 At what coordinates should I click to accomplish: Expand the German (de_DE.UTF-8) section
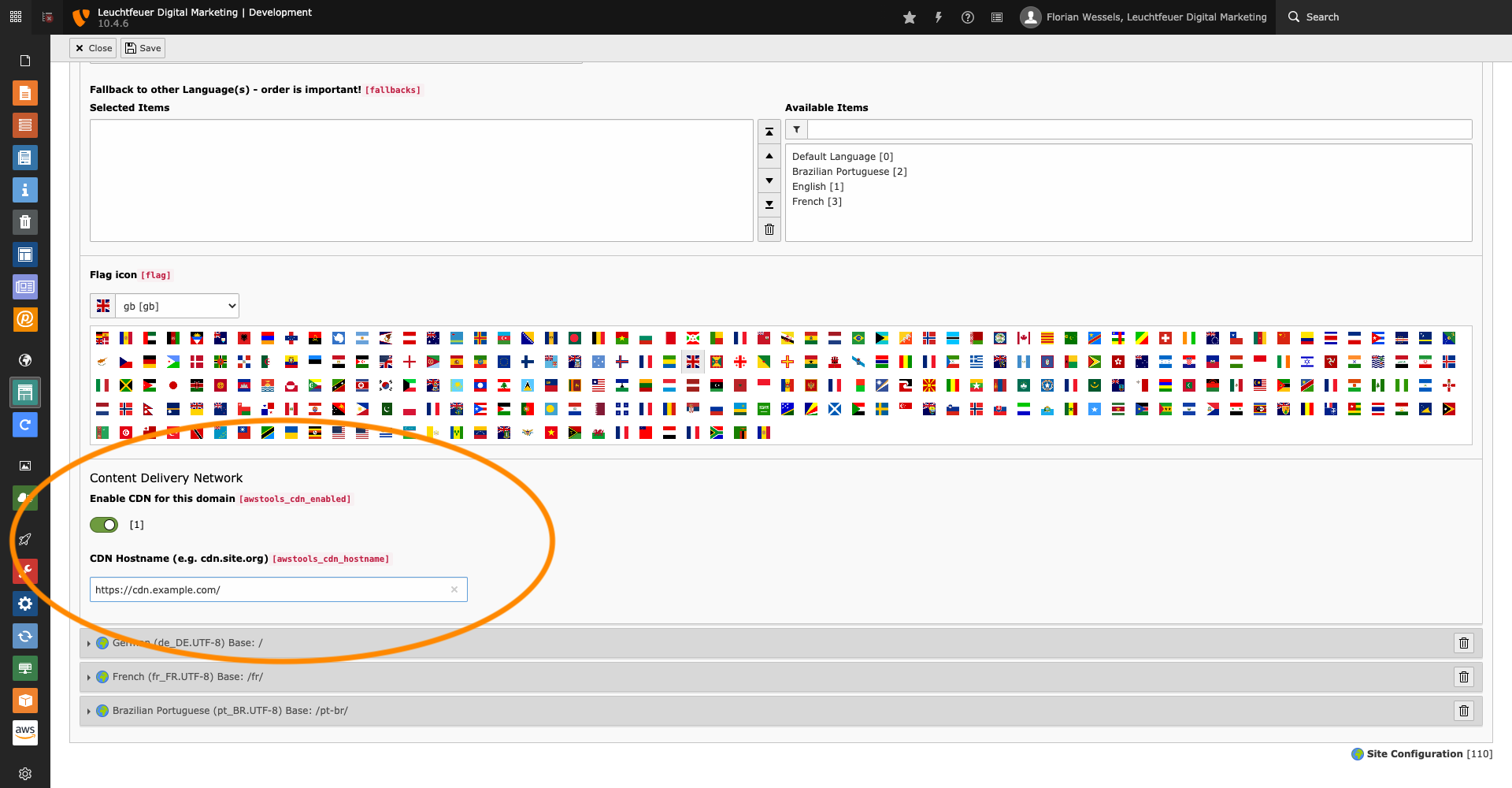click(88, 643)
